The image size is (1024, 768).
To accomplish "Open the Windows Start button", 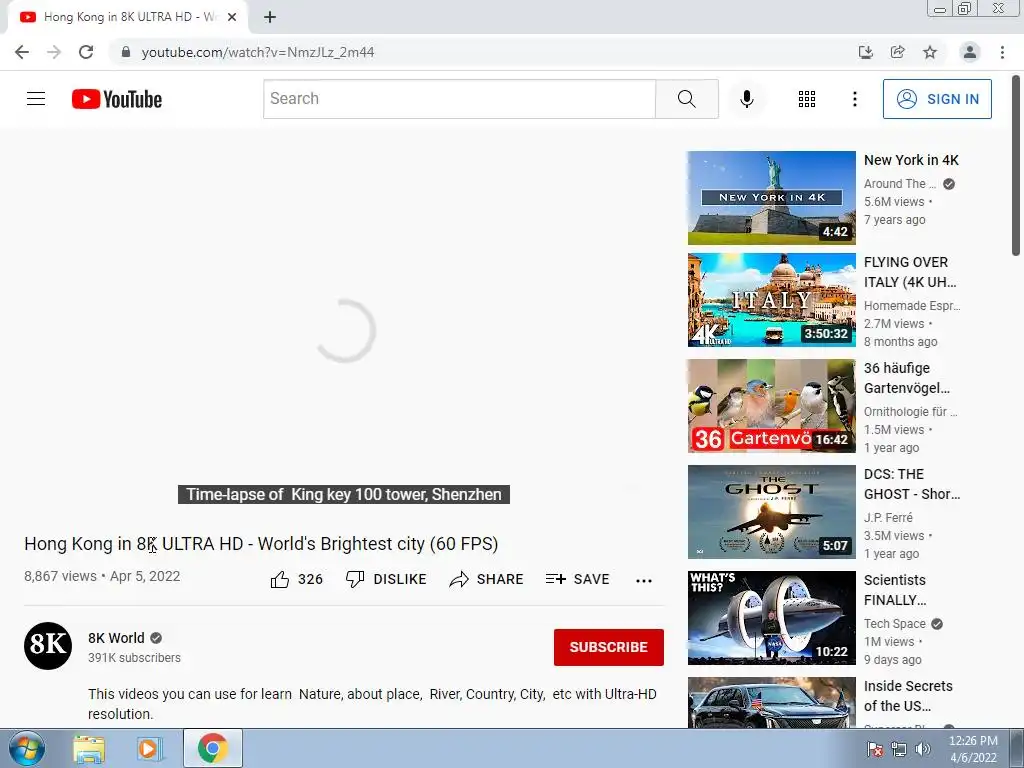I will pyautogui.click(x=27, y=749).
